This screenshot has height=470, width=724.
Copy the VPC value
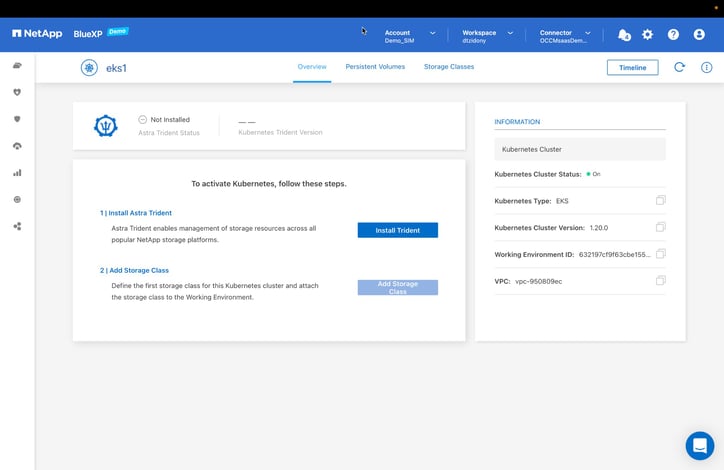click(x=660, y=281)
